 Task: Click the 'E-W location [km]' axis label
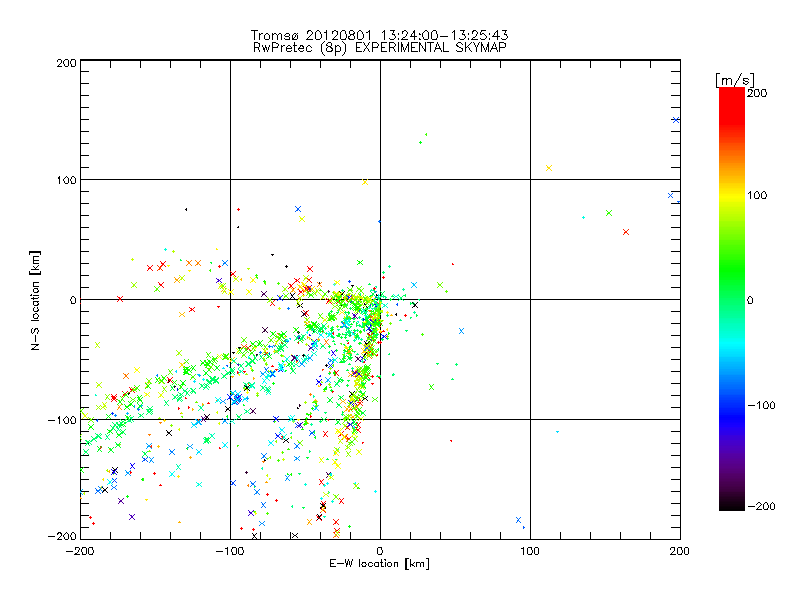click(x=379, y=563)
